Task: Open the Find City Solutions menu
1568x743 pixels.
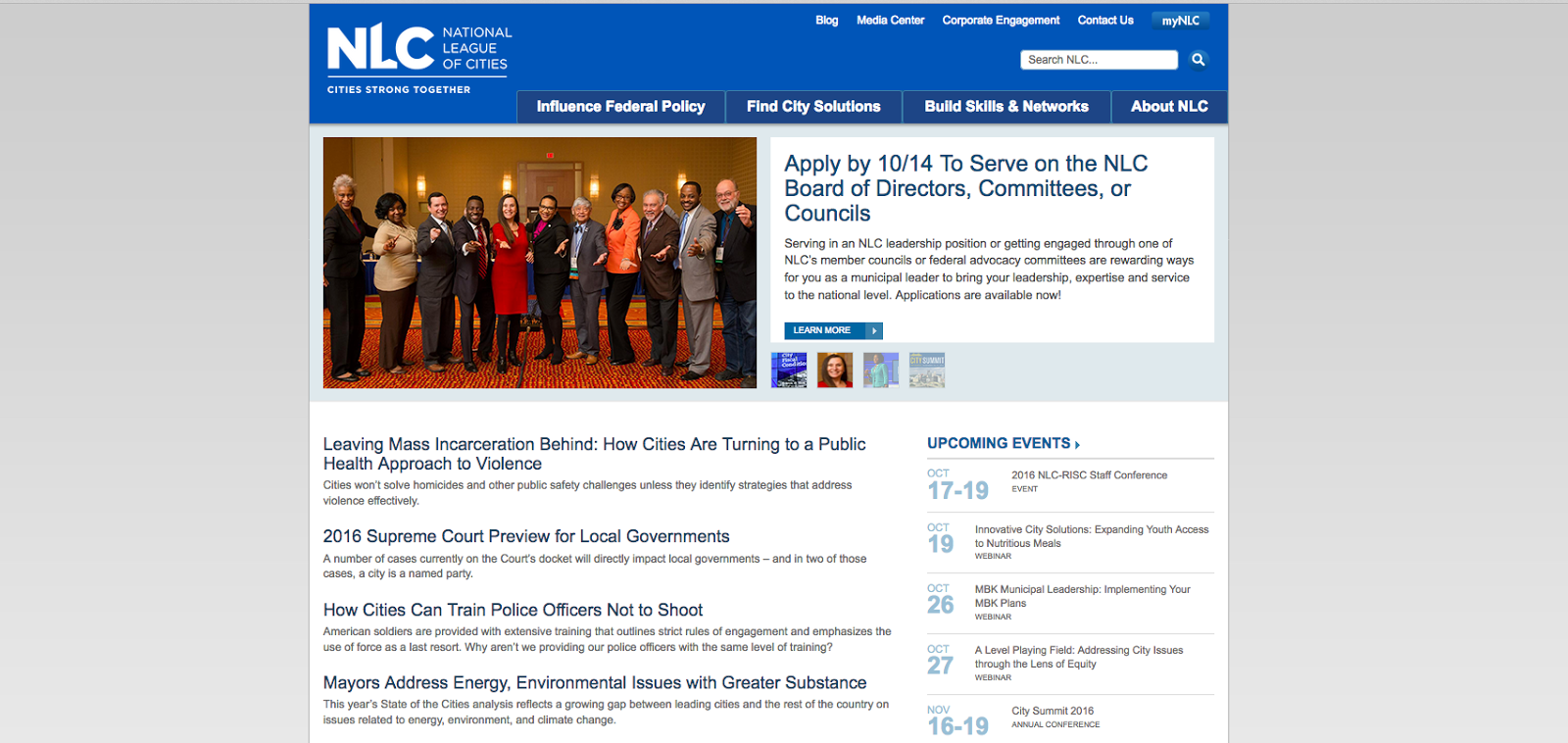Action: tap(813, 107)
